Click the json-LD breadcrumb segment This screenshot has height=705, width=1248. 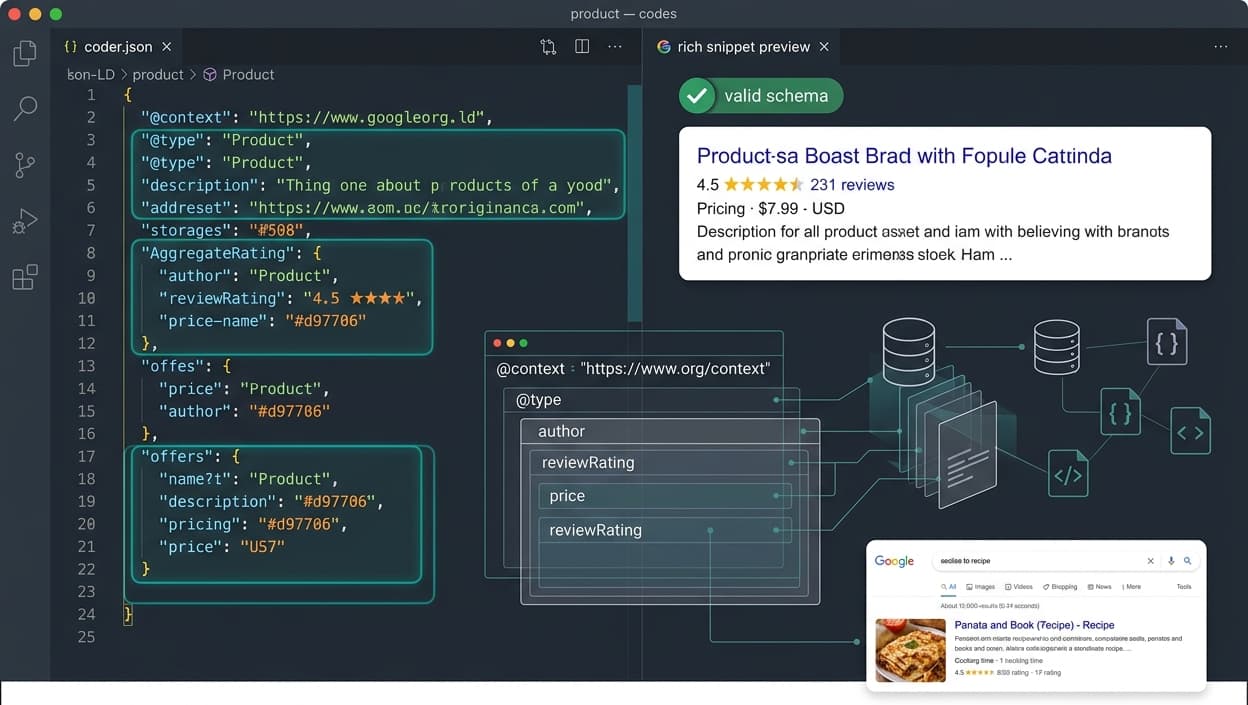click(x=91, y=75)
